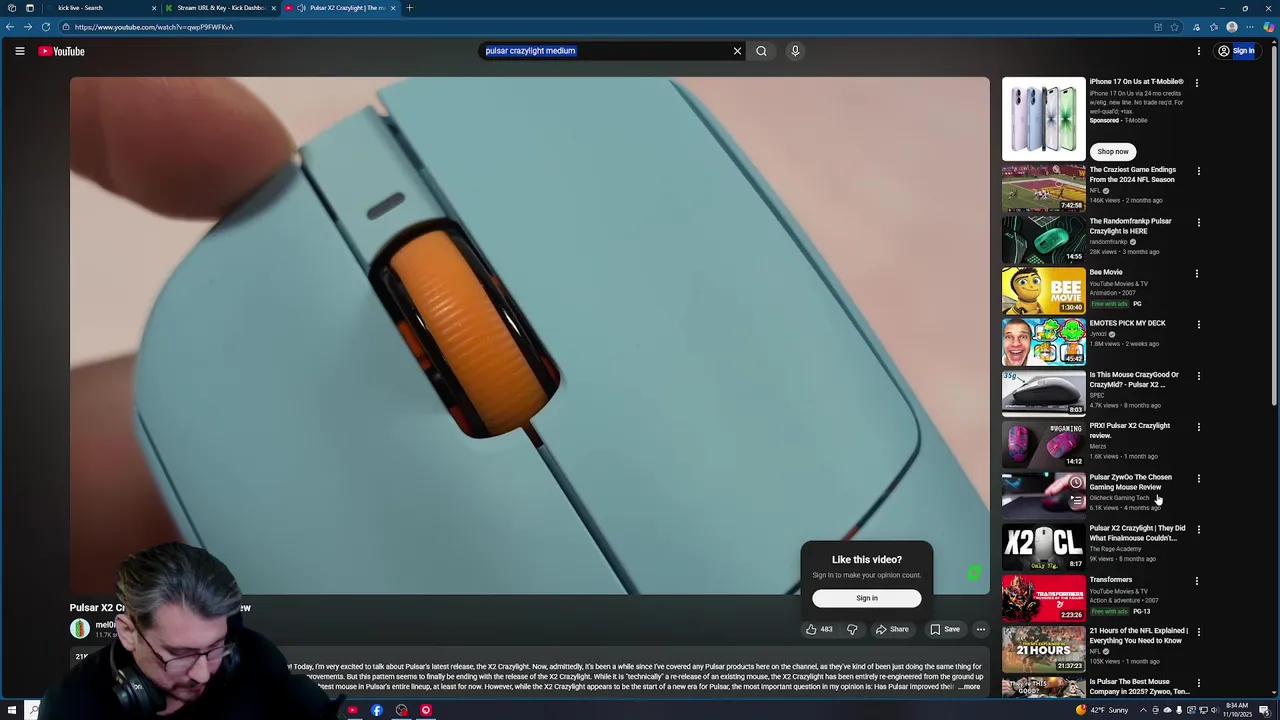Open Is This Mouse CrazyGood or CrazyMid video

coord(1134,380)
